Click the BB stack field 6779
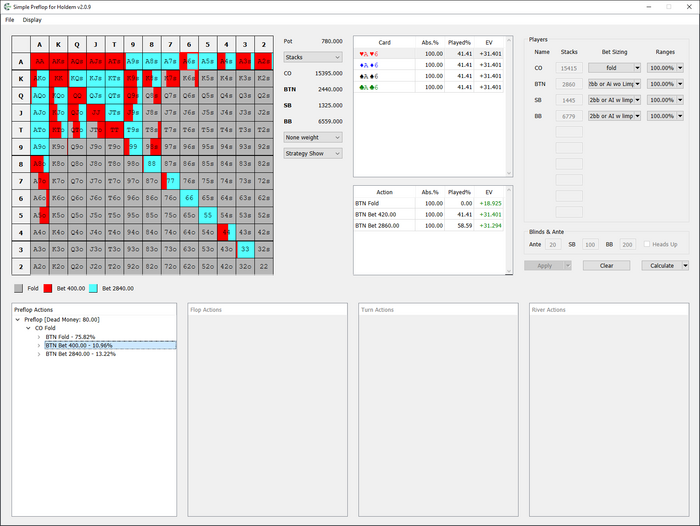700x526 pixels. [569, 116]
